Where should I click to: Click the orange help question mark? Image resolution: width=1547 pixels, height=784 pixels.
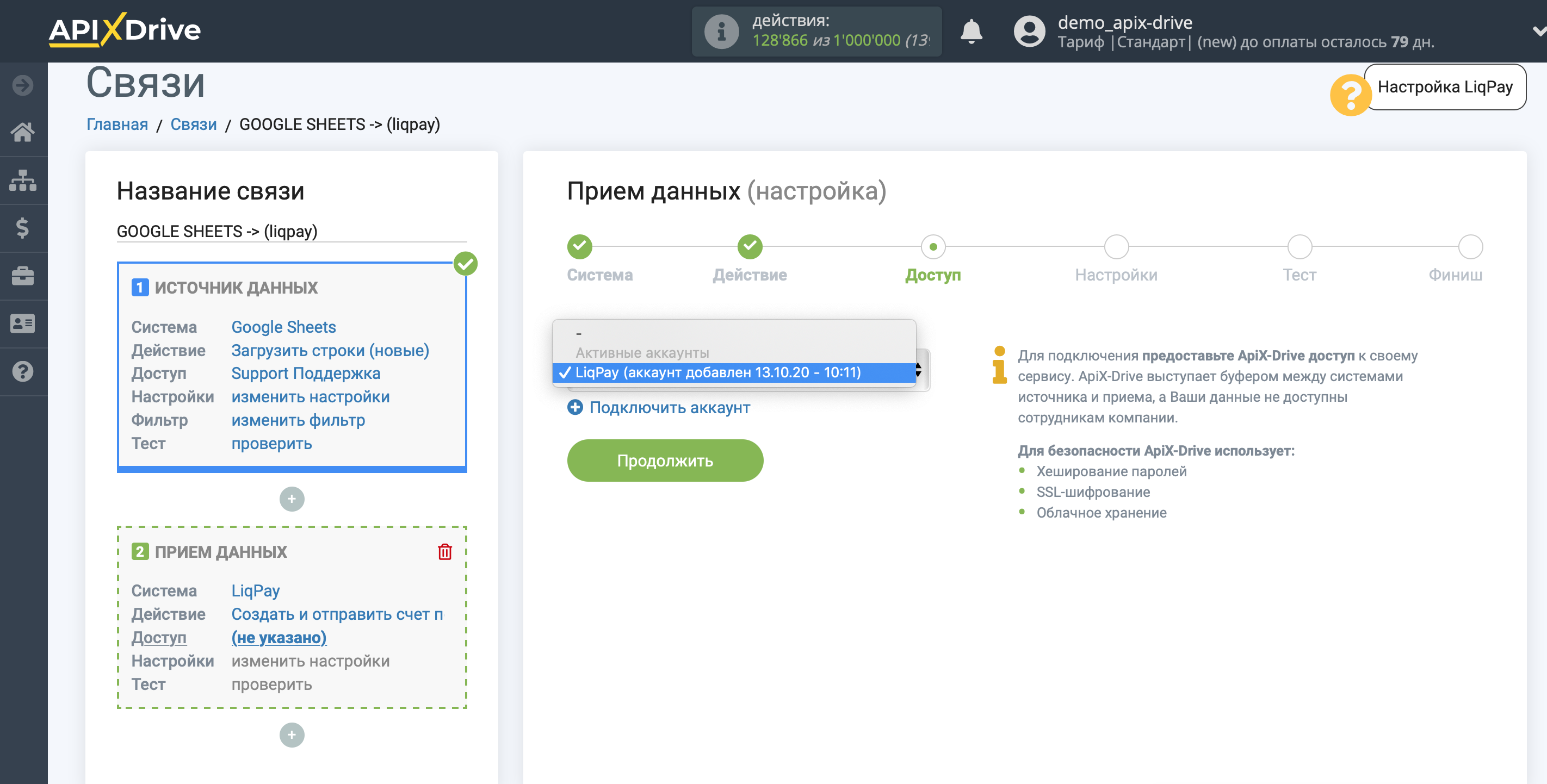pyautogui.click(x=1350, y=95)
